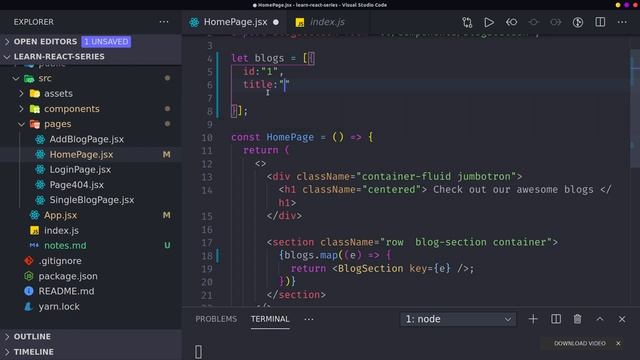640x360 pixels.
Task: Run the file using play icon
Action: point(489,22)
